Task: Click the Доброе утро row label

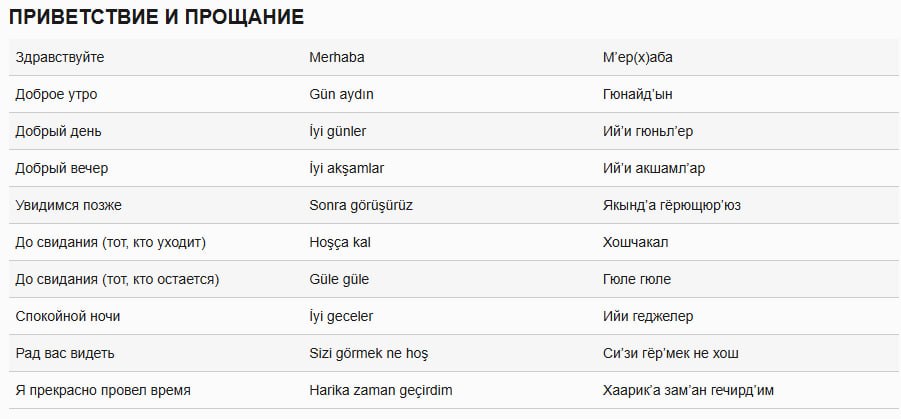Action: tap(56, 94)
